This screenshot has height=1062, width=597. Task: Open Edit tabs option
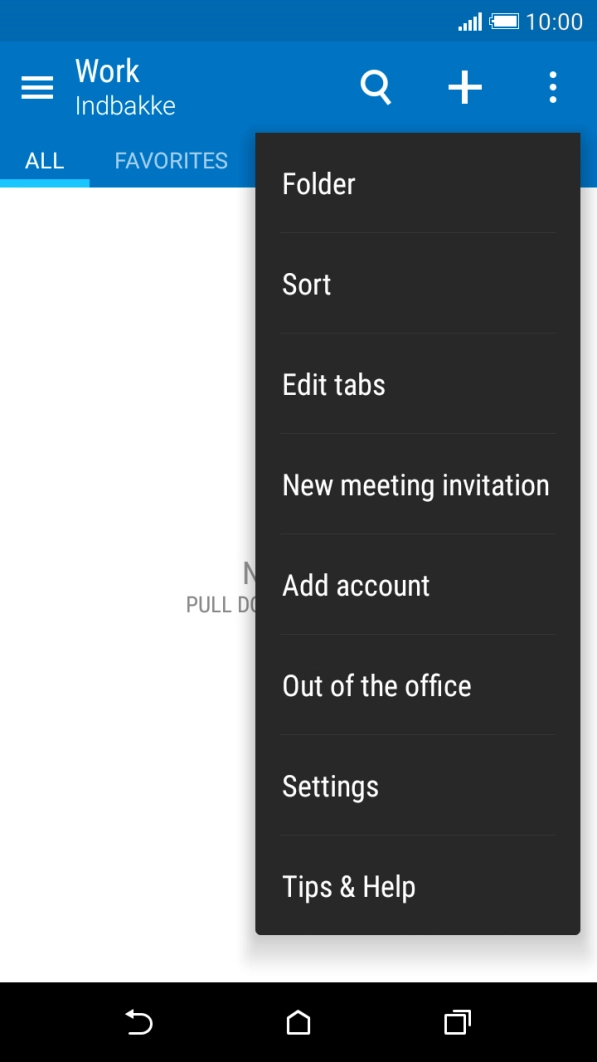(x=334, y=384)
